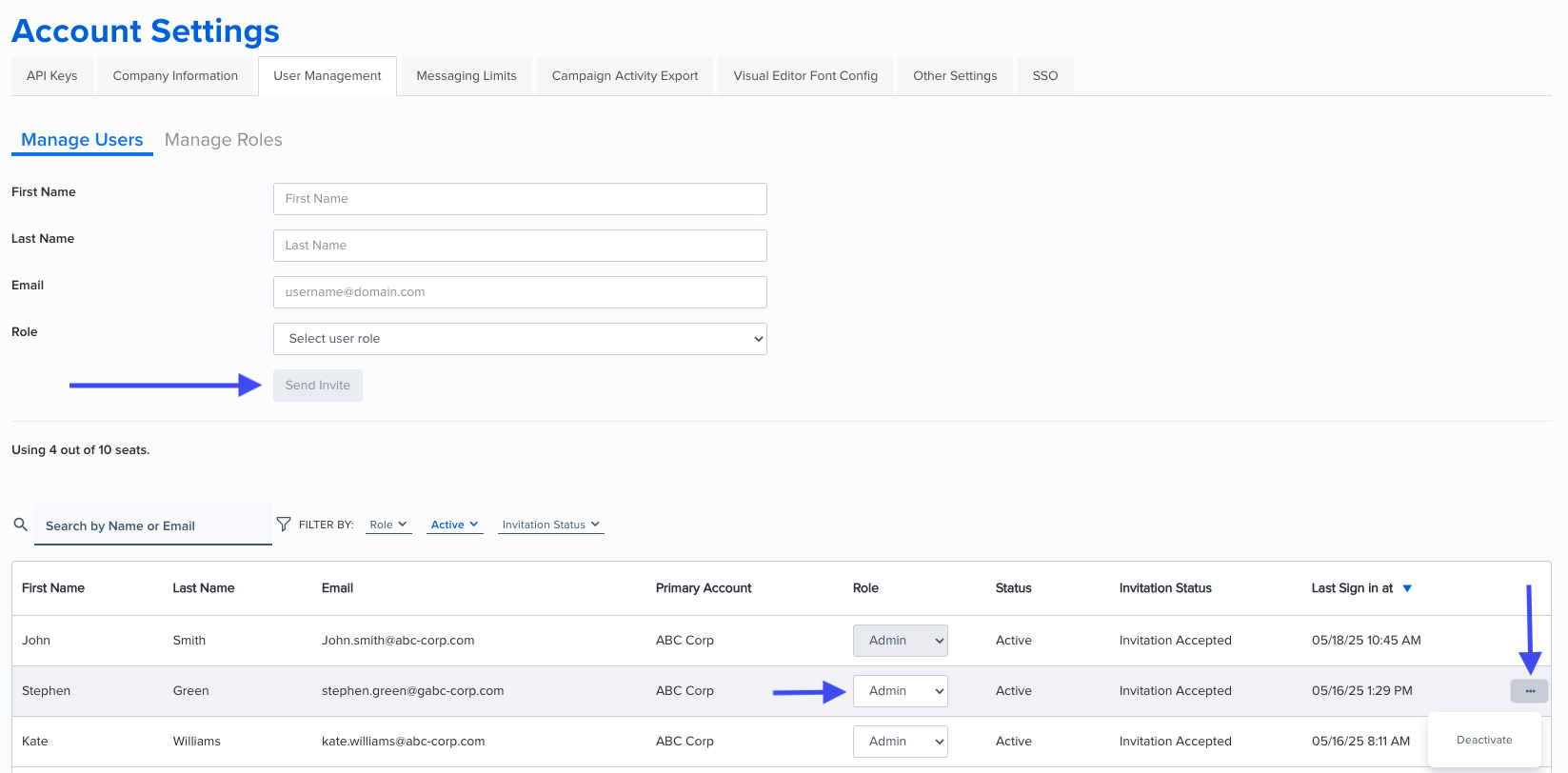Click the Primary Account column header
Image resolution: width=1568 pixels, height=773 pixels.
coord(704,588)
